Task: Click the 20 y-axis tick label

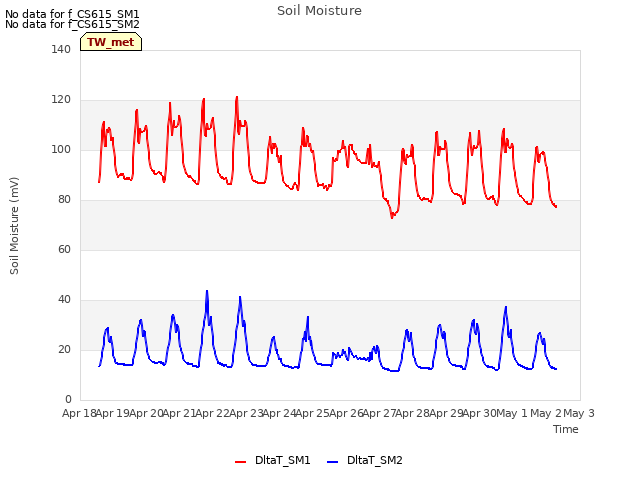Action: 64,349
